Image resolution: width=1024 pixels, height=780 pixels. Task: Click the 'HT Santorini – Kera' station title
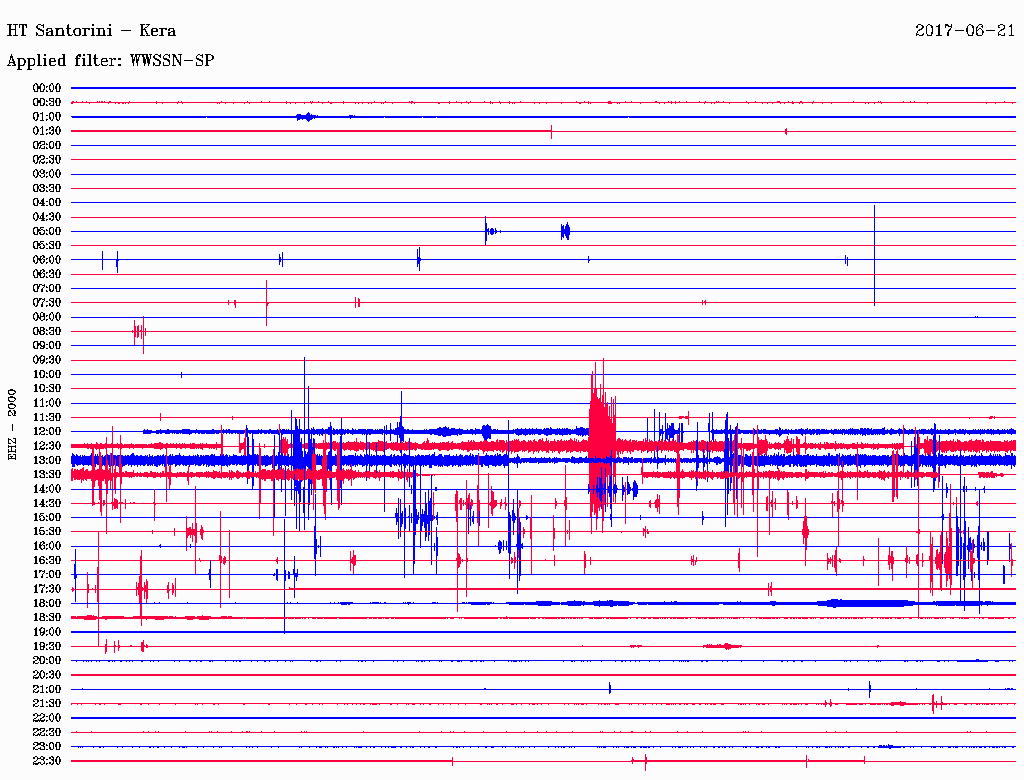pos(91,30)
